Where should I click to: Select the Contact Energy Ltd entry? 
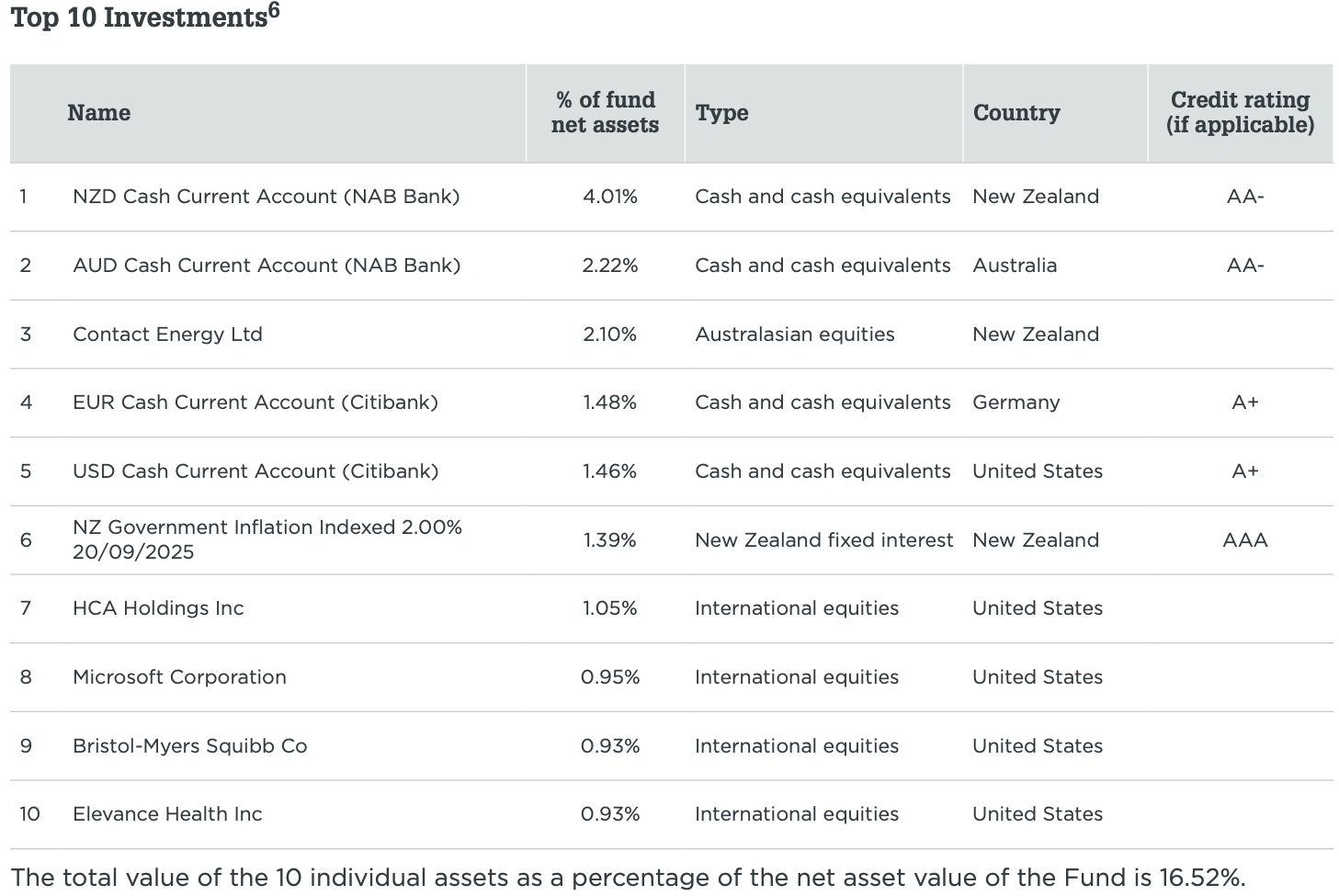tap(167, 335)
